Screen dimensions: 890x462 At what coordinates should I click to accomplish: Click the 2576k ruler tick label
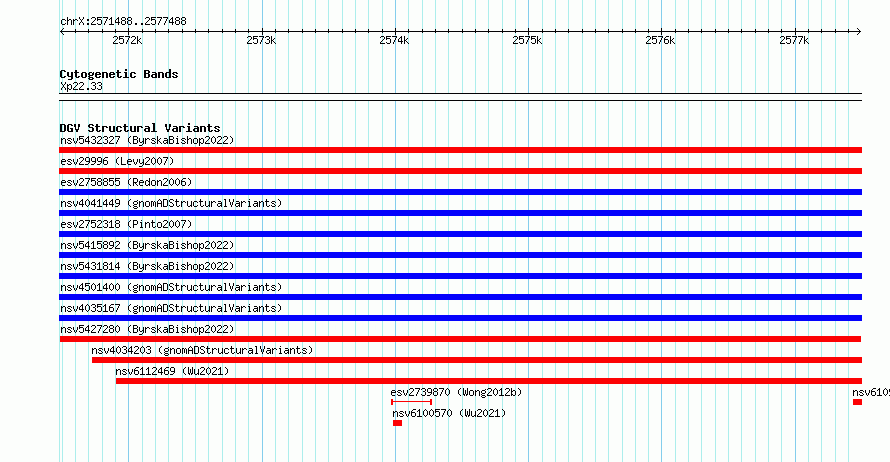coord(660,40)
